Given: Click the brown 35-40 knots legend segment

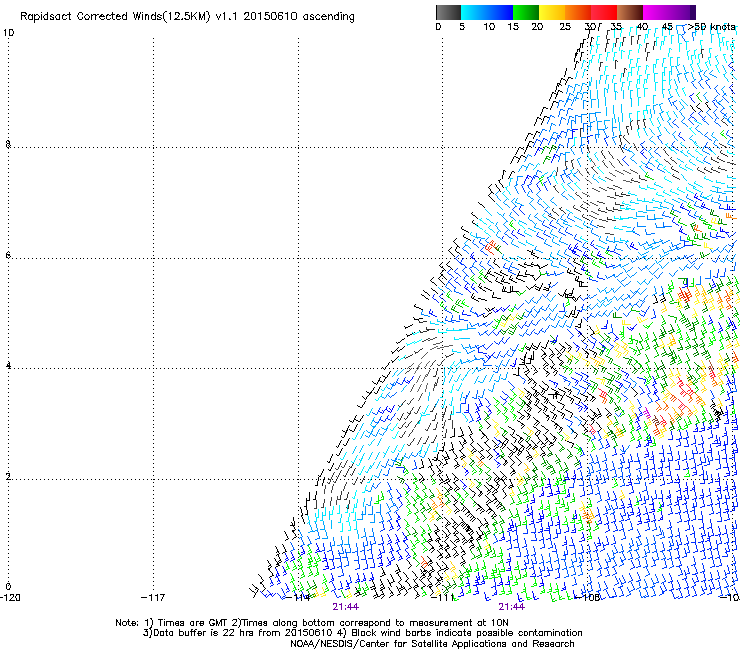Looking at the screenshot, I should click(x=630, y=12).
